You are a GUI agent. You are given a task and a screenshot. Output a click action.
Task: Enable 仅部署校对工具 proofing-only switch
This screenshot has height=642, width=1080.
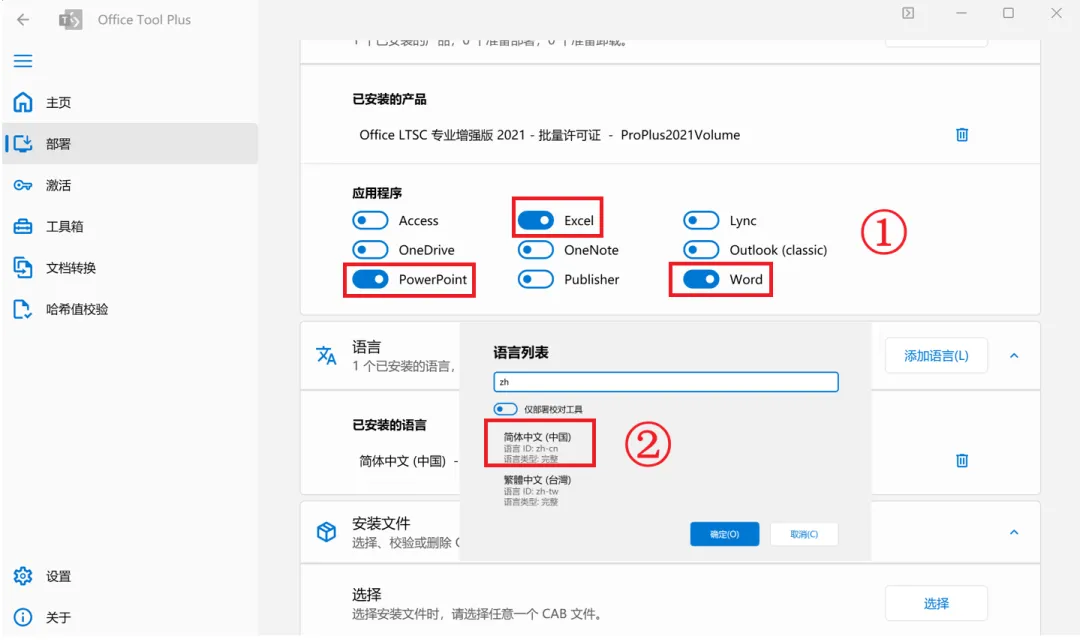(506, 409)
